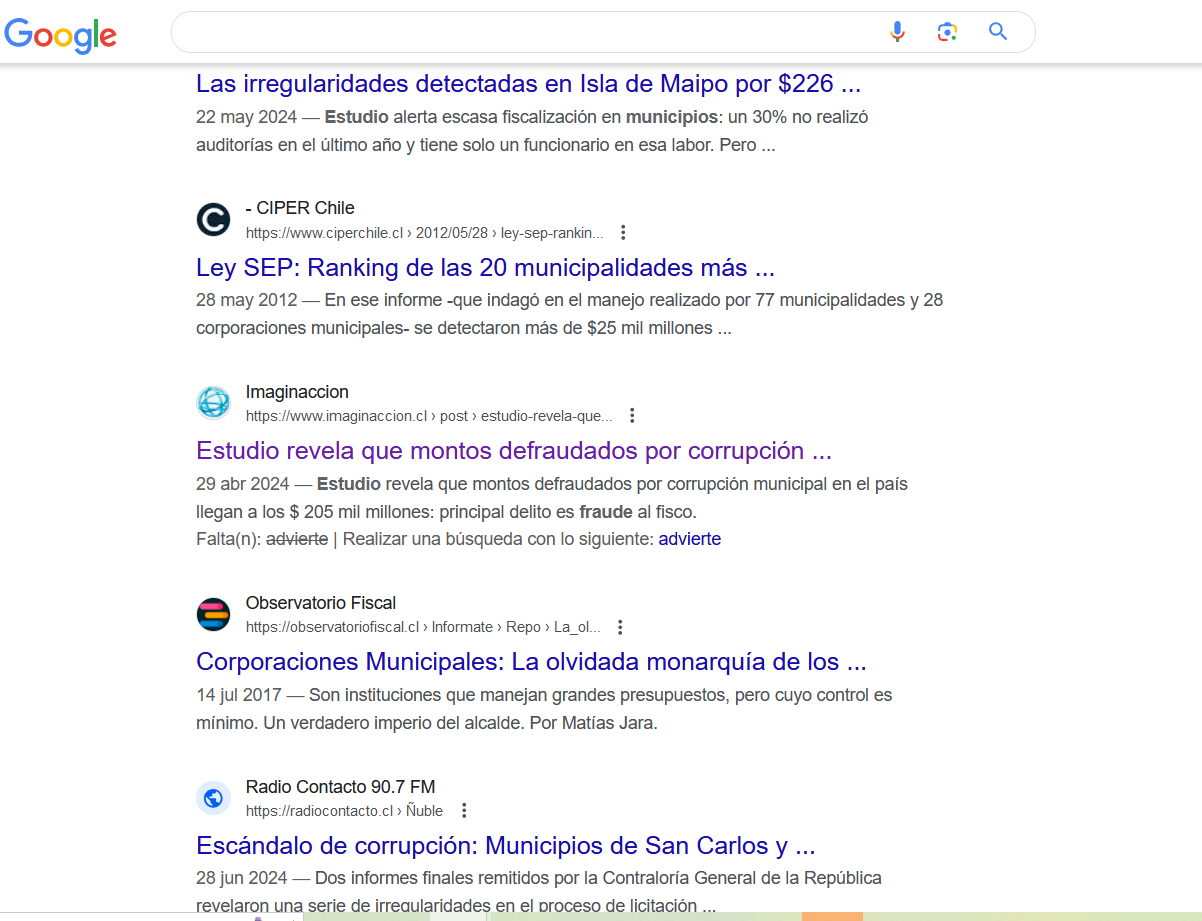
Task: Click the '- CIPER Chile' site name
Action: (x=300, y=208)
